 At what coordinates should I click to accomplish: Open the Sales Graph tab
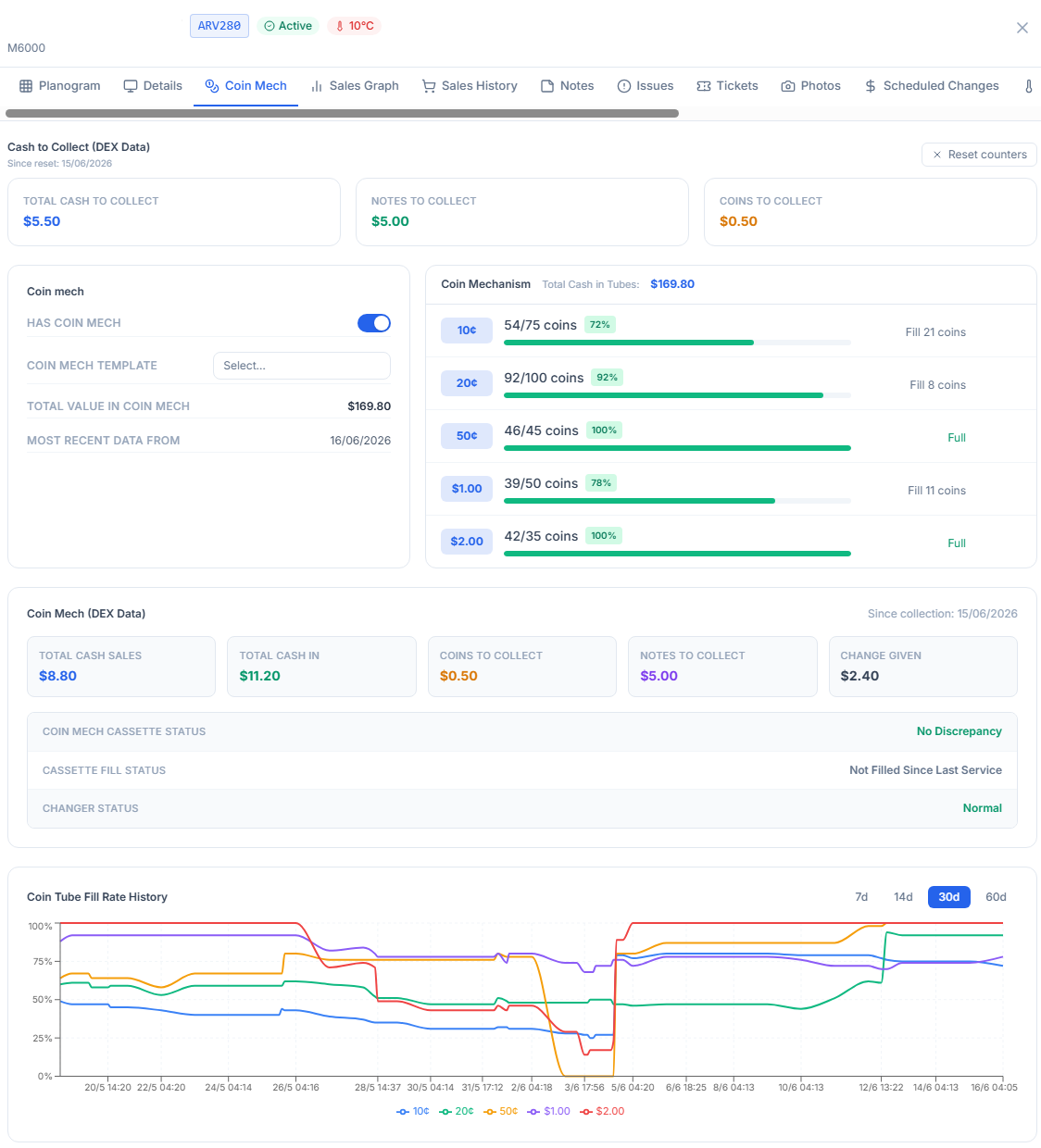355,86
